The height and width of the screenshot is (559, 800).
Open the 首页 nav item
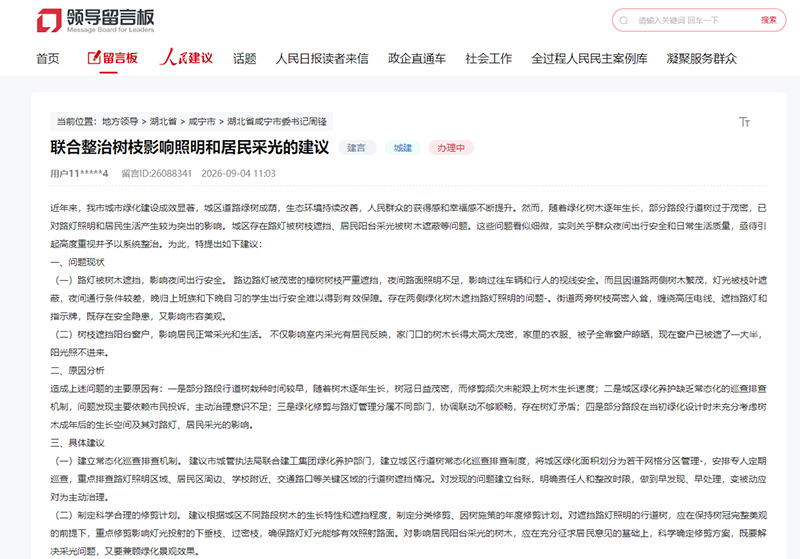coord(48,59)
